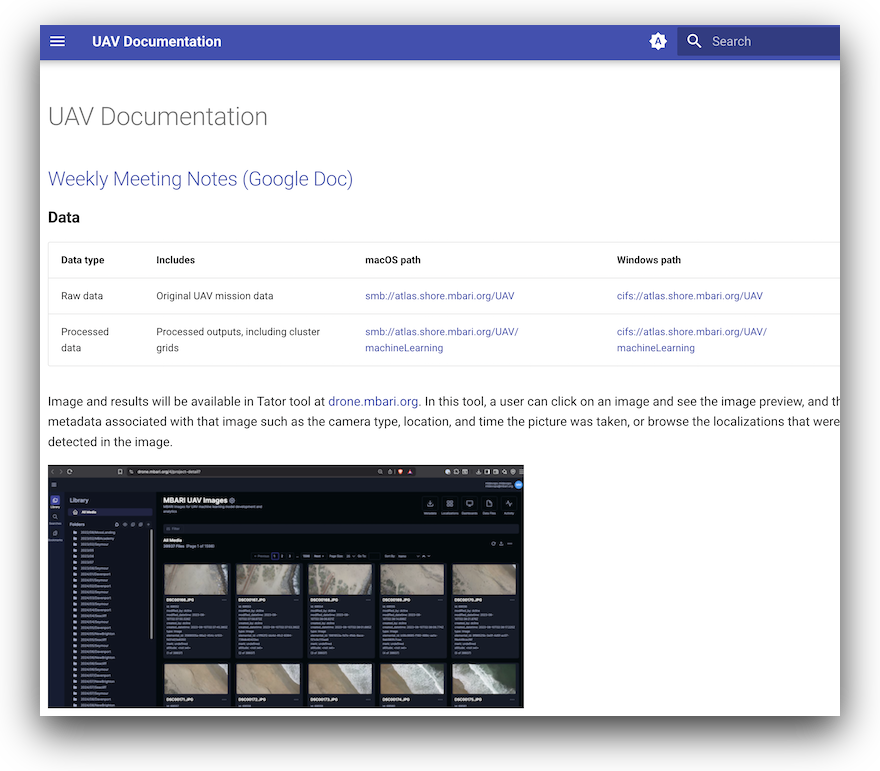880x771 pixels.
Task: Click the magnifying glass search icon
Action: (694, 41)
